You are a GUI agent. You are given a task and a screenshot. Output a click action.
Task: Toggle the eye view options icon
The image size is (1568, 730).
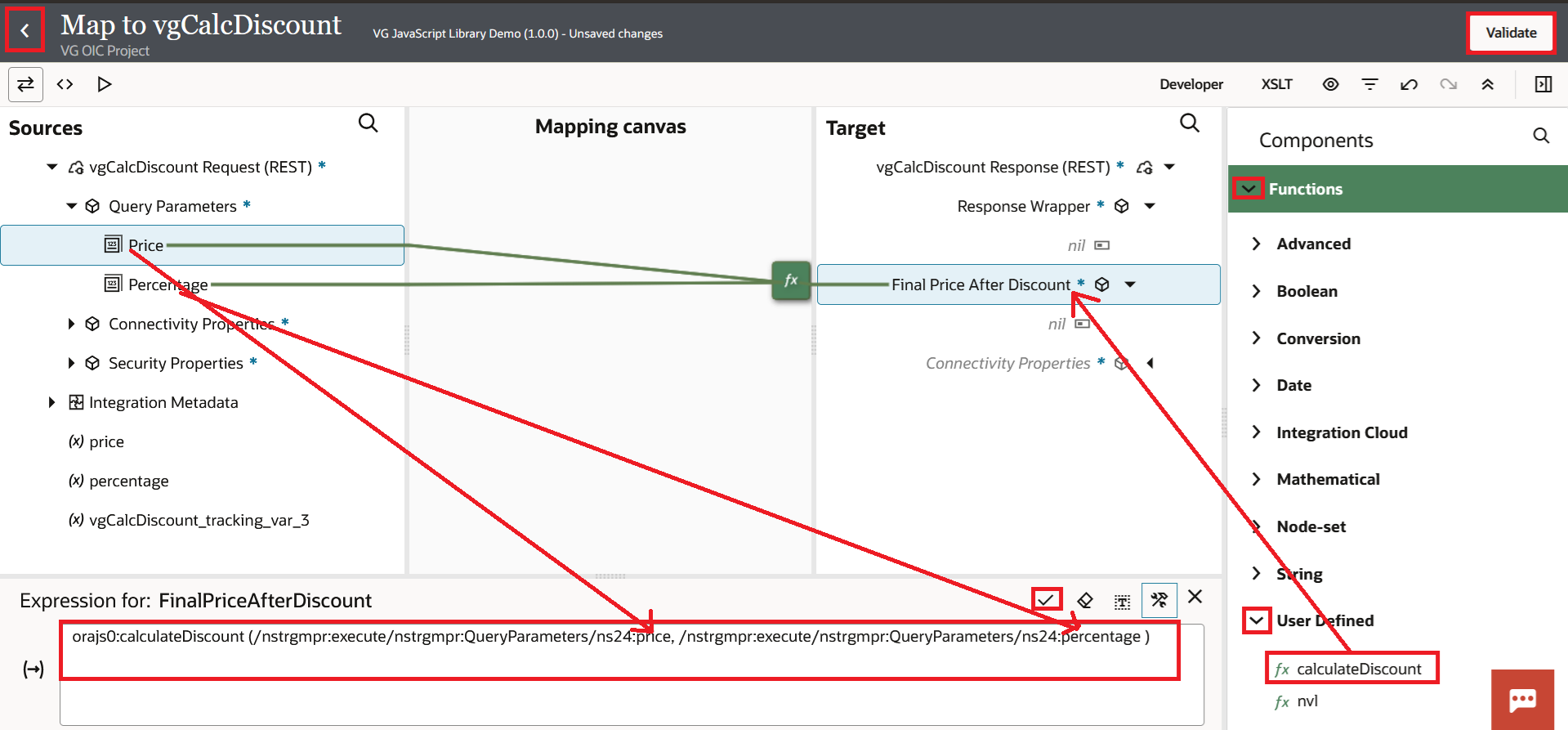[1330, 84]
